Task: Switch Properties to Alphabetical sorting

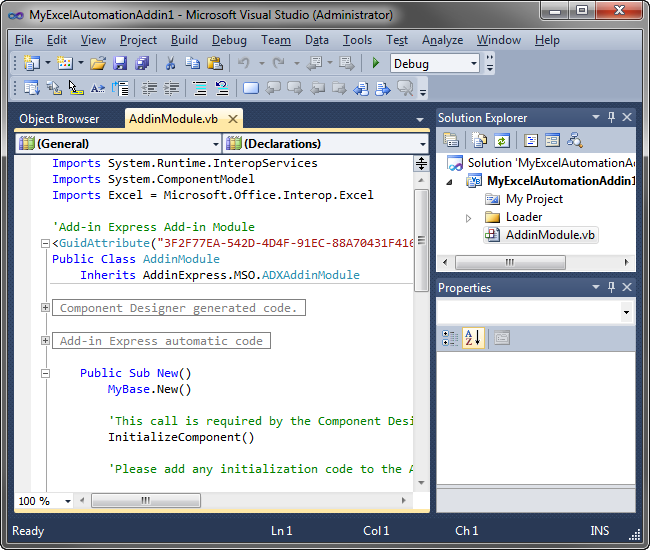Action: (473, 338)
